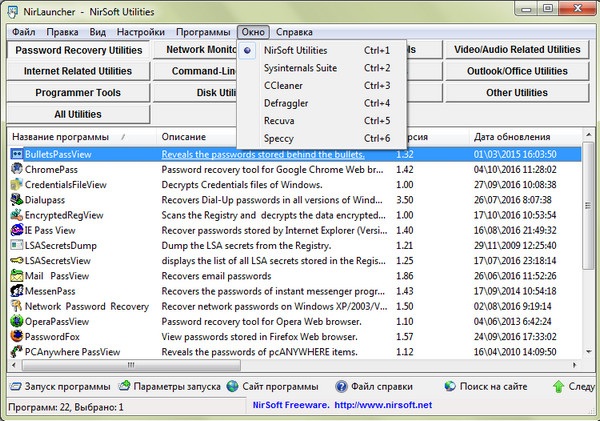Click the PasswordFox icon
Screen dimensions: 600x421
click(x=16, y=337)
